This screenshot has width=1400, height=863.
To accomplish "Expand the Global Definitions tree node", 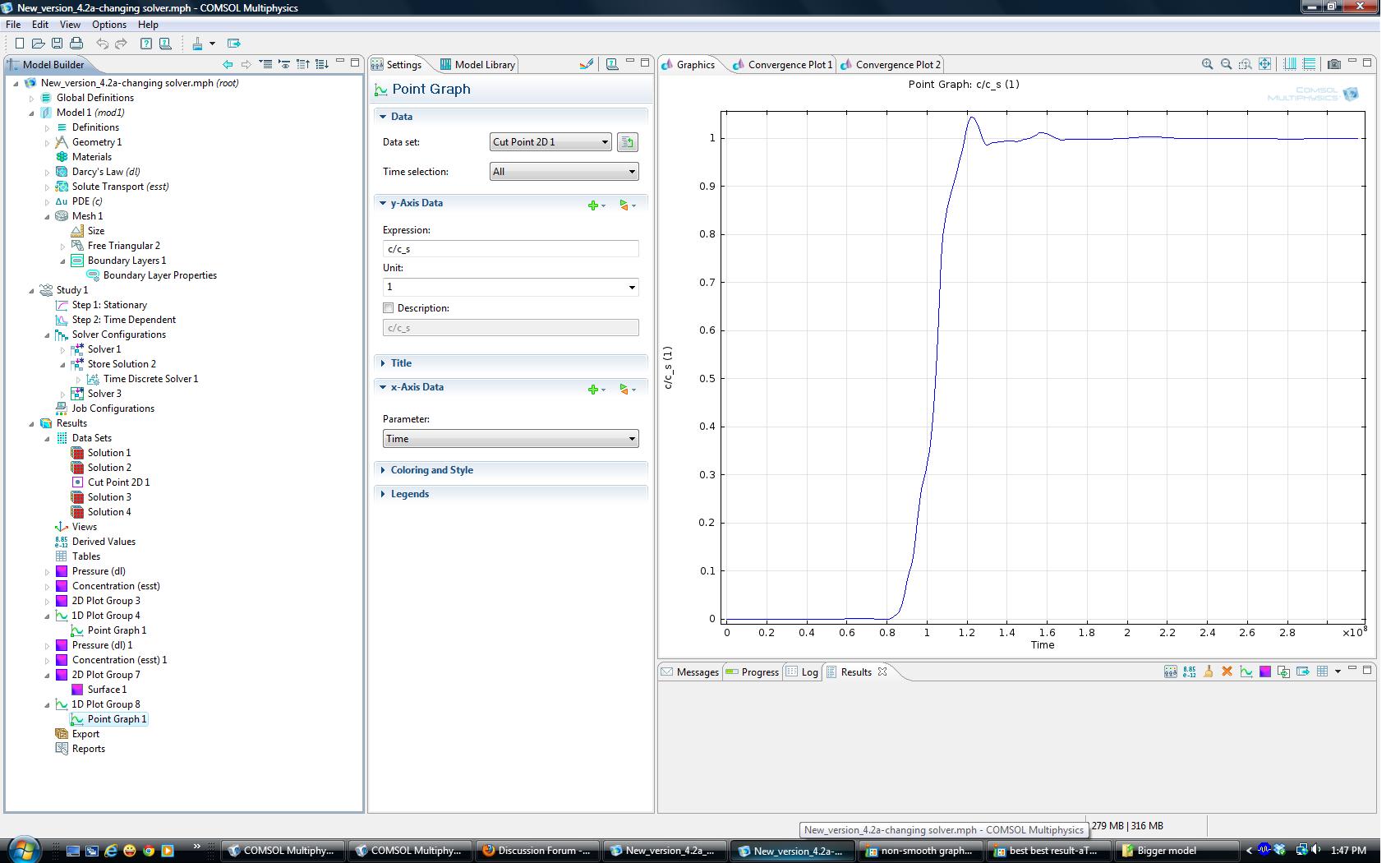I will (x=32, y=98).
